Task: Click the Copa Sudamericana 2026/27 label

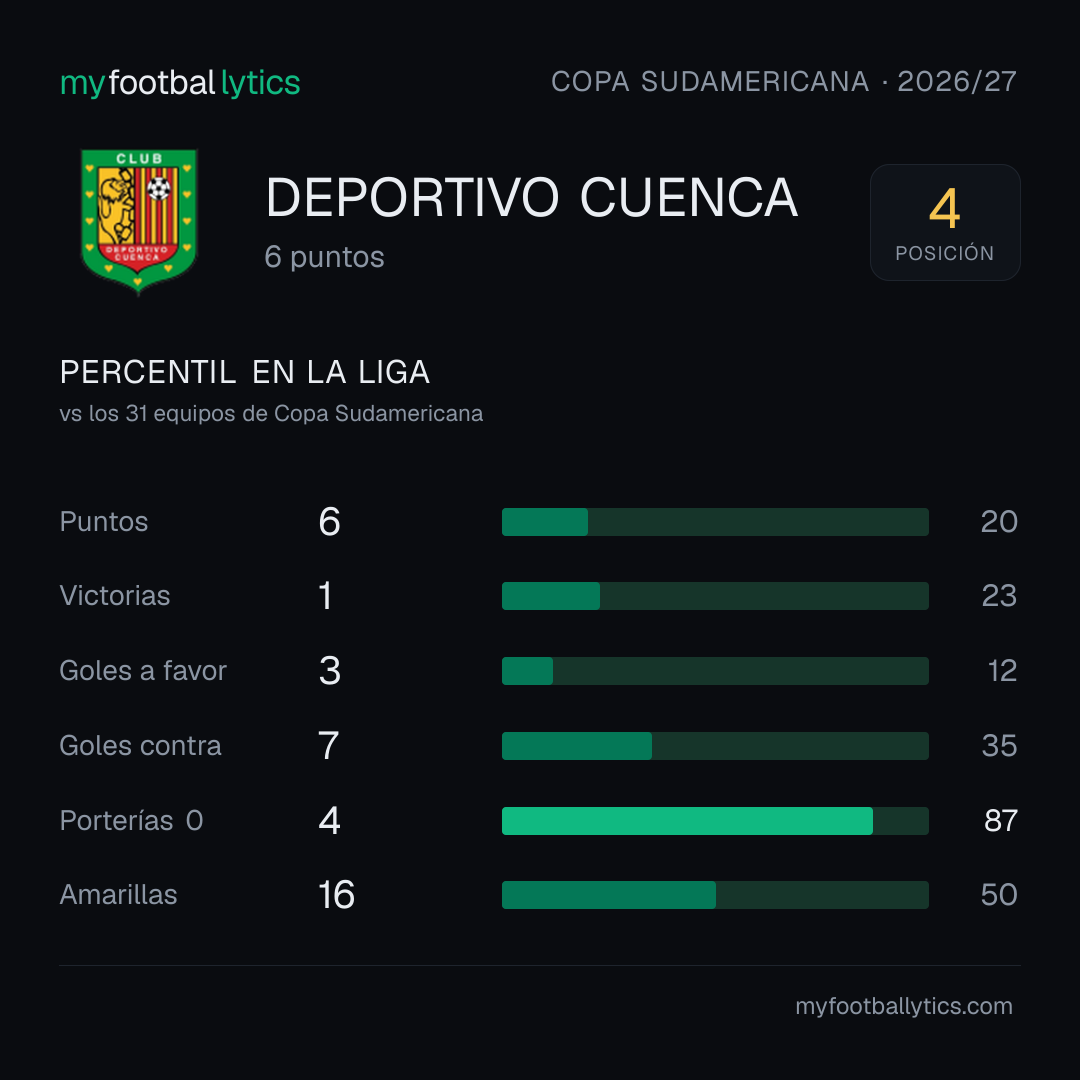Action: pyautogui.click(x=783, y=81)
